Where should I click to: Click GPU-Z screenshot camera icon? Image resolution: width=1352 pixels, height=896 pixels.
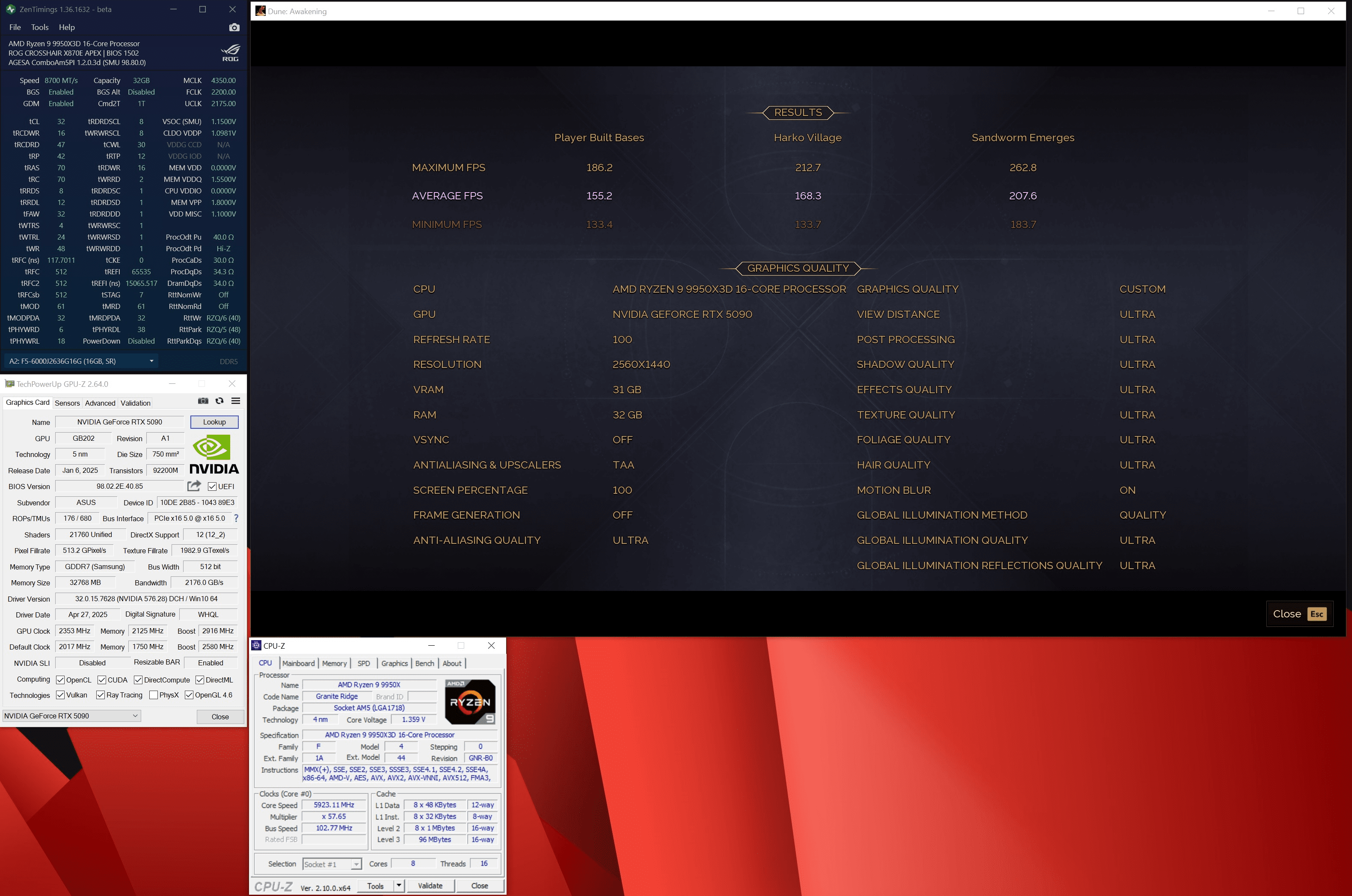coord(203,401)
